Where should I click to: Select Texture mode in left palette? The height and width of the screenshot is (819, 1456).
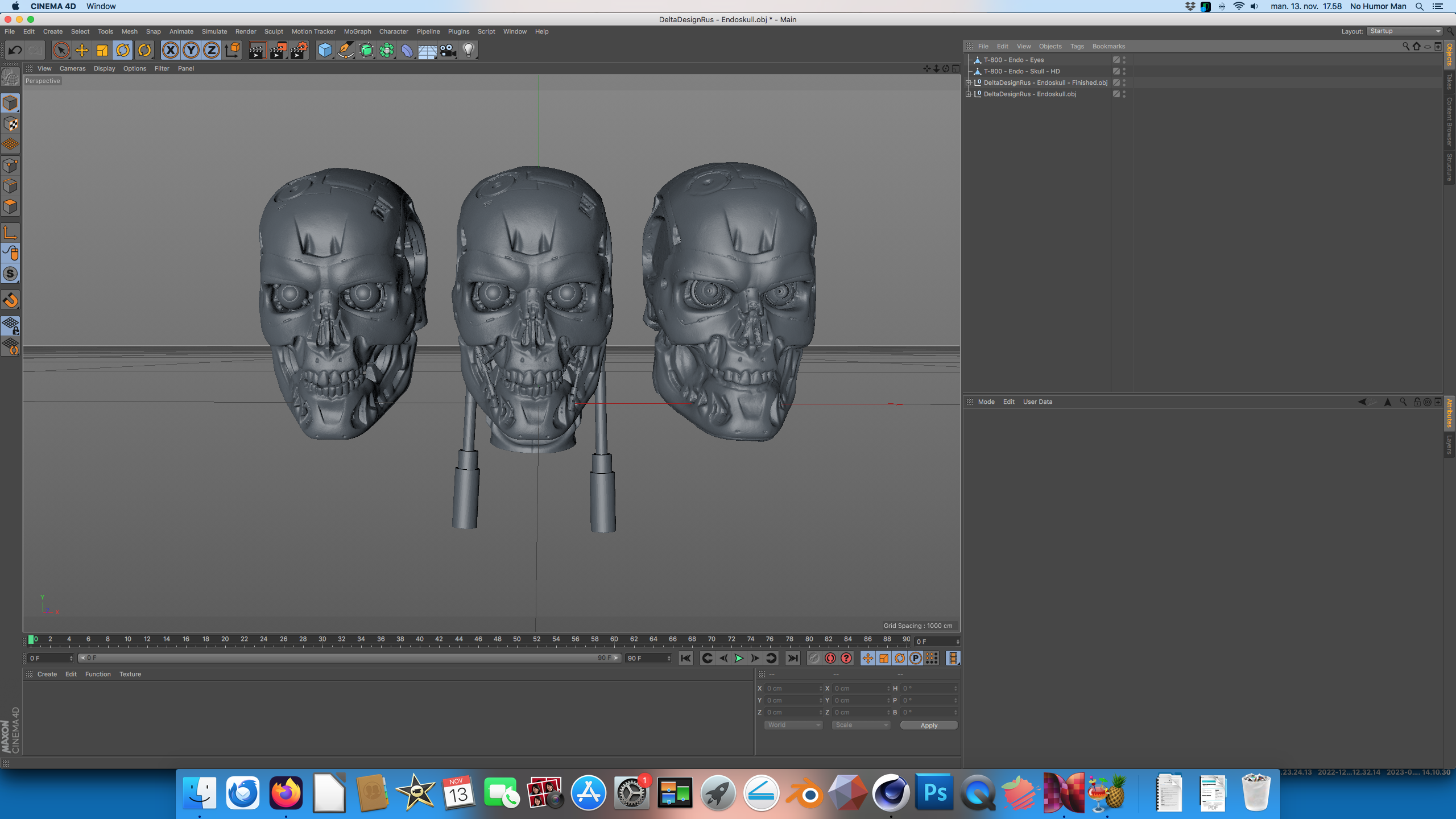pos(10,124)
